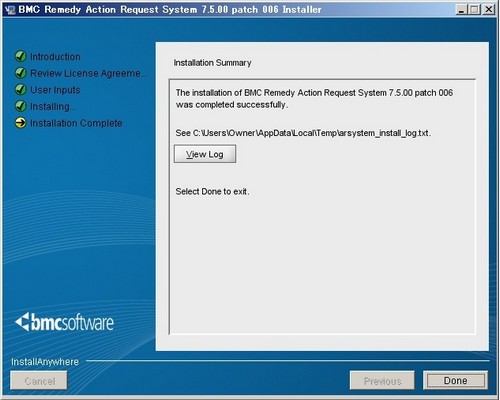Image resolution: width=500 pixels, height=400 pixels.
Task: Click the installer icon in the title bar
Action: click(x=10, y=10)
